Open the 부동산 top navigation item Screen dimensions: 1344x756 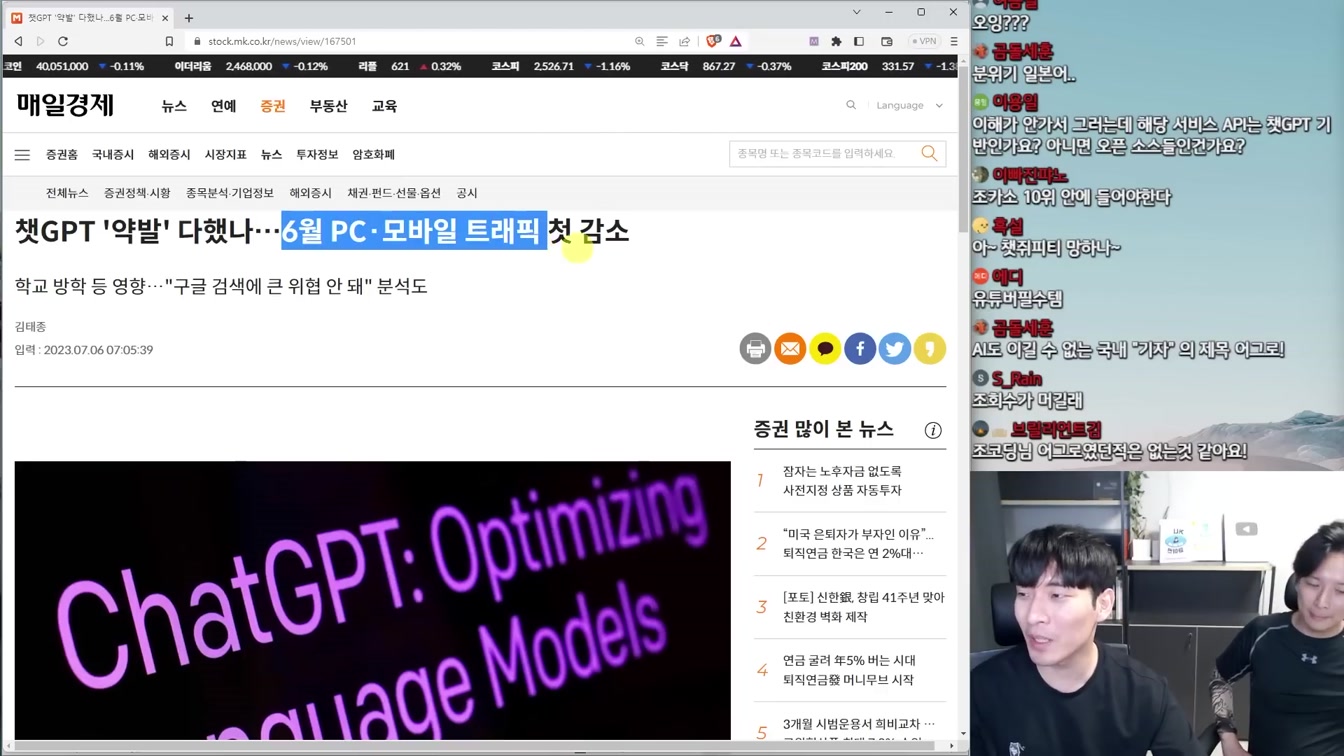click(328, 106)
